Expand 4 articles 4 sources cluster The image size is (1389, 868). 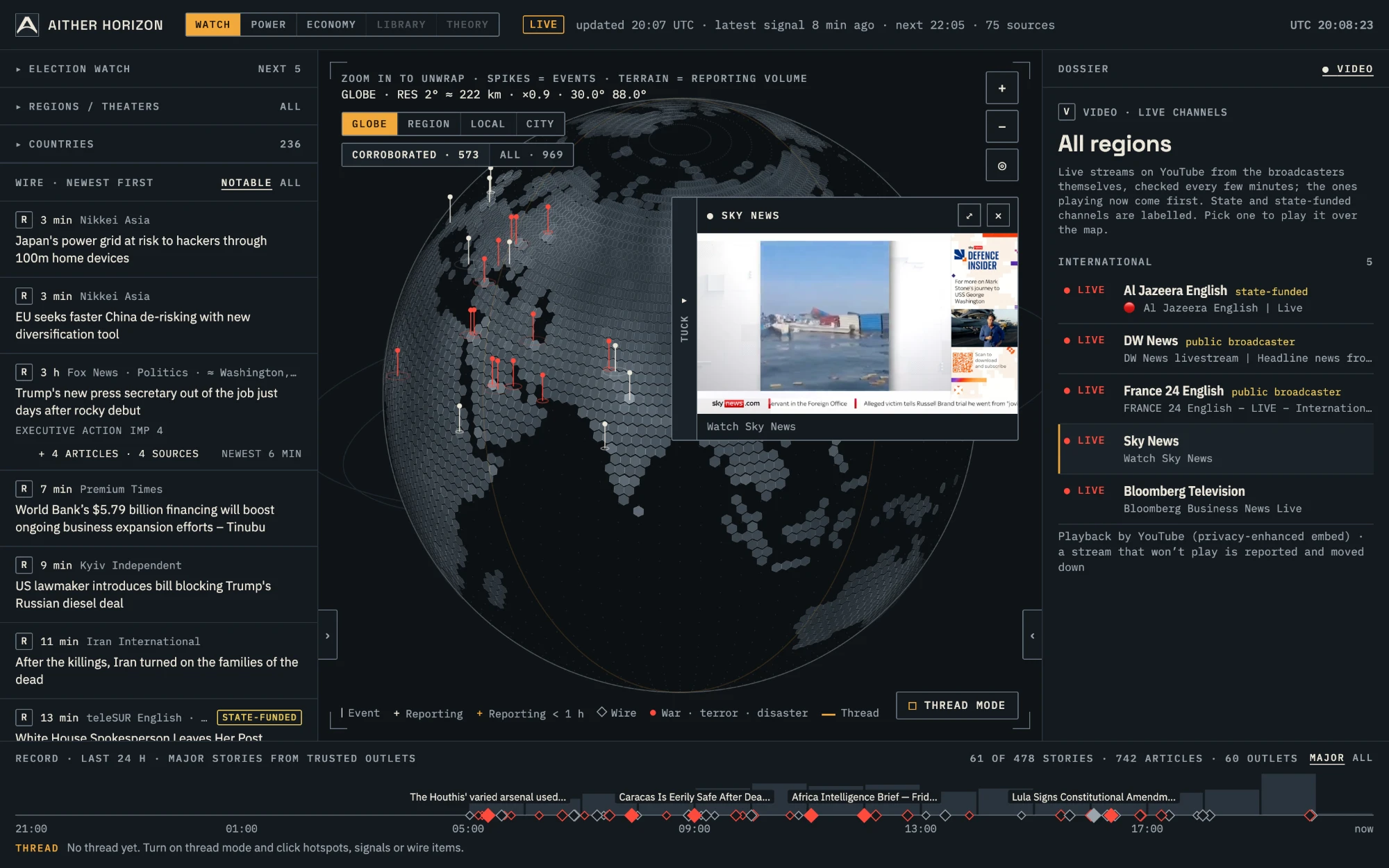(x=118, y=454)
